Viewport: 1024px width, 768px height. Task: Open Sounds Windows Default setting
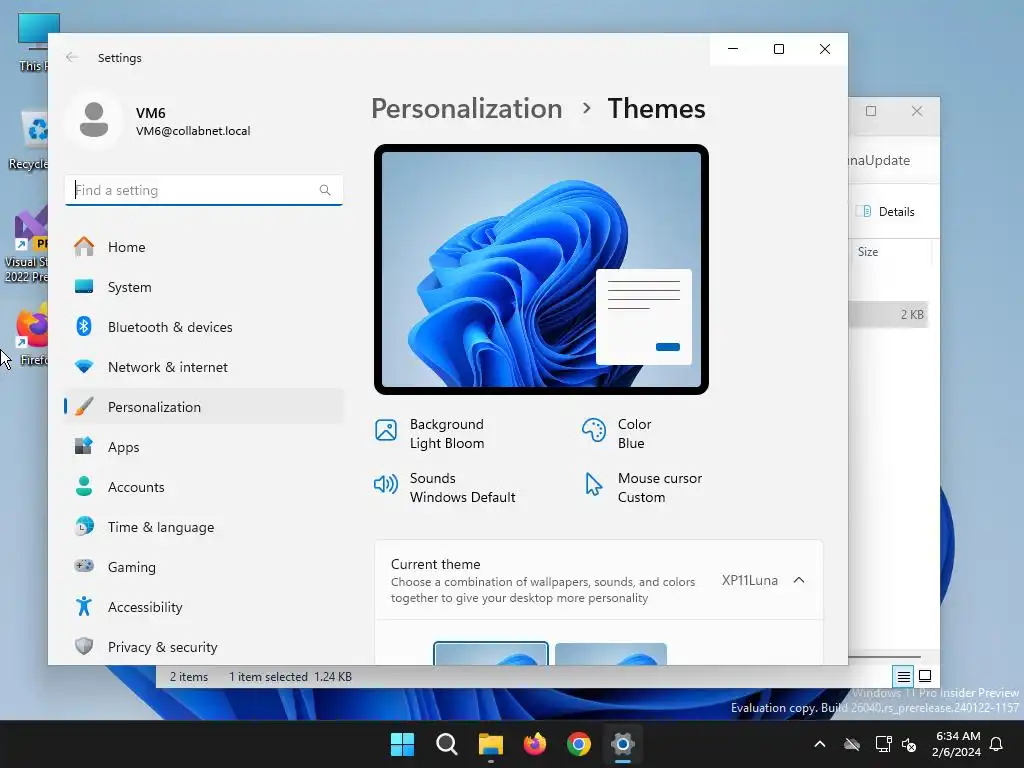coord(445,488)
